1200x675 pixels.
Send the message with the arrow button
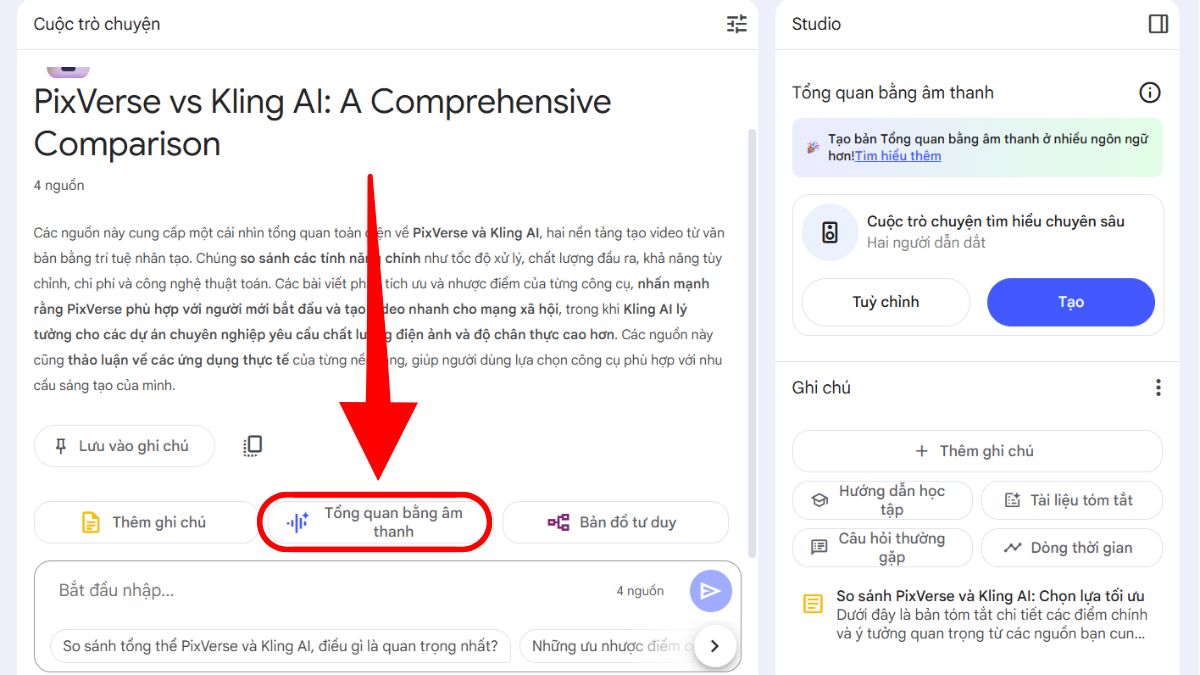tap(711, 591)
